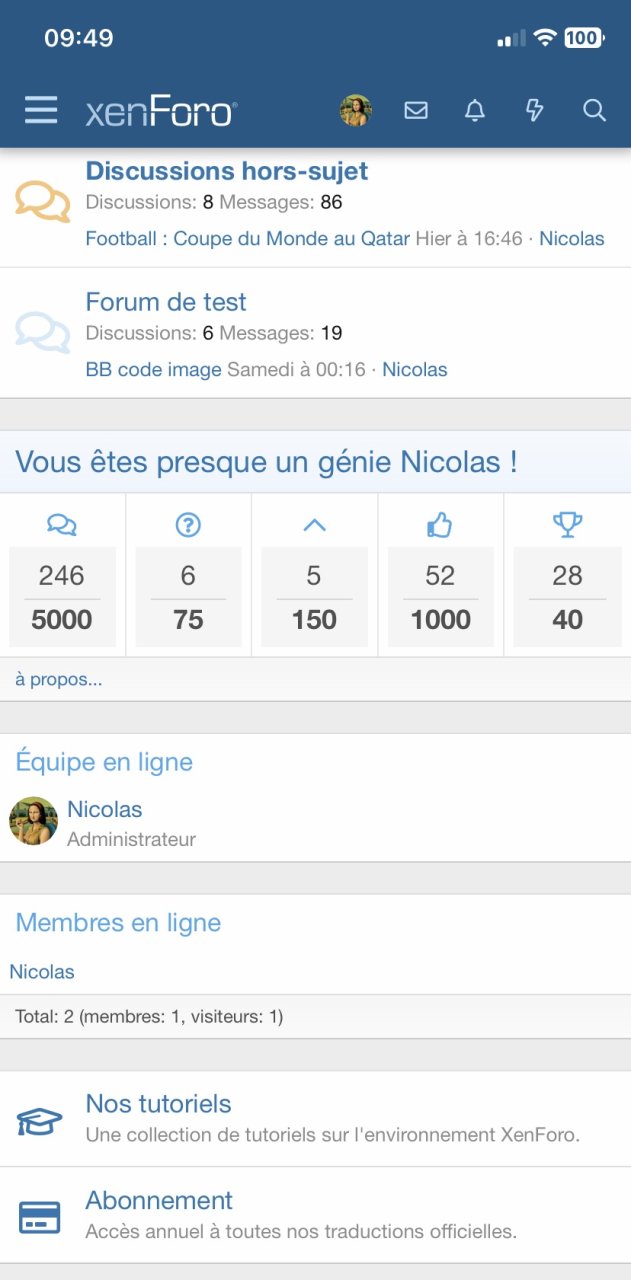Open the hamburger navigation menu
The image size is (631, 1280).
tap(41, 110)
